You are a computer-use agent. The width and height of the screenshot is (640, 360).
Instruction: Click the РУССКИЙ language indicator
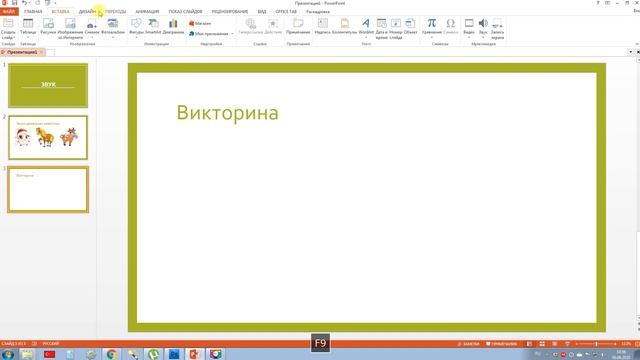point(51,344)
